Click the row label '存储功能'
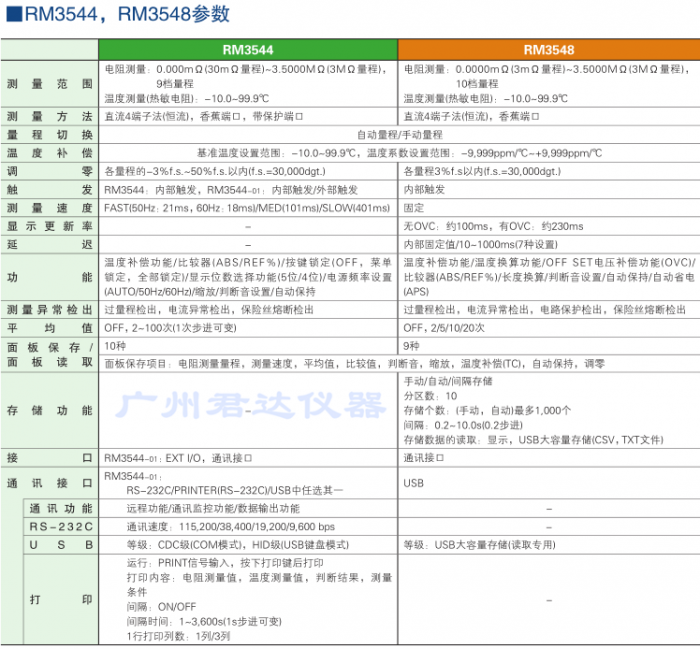 [50, 411]
